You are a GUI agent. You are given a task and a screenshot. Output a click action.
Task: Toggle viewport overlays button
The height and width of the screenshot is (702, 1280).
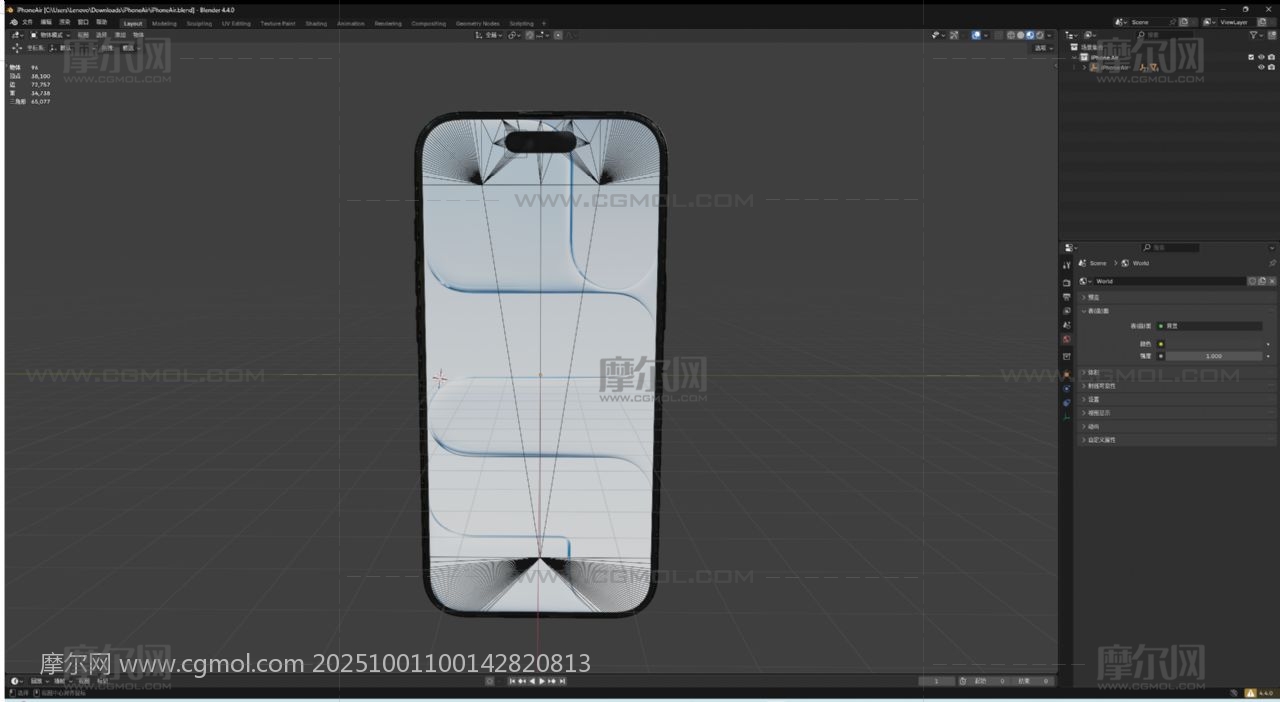coord(977,35)
